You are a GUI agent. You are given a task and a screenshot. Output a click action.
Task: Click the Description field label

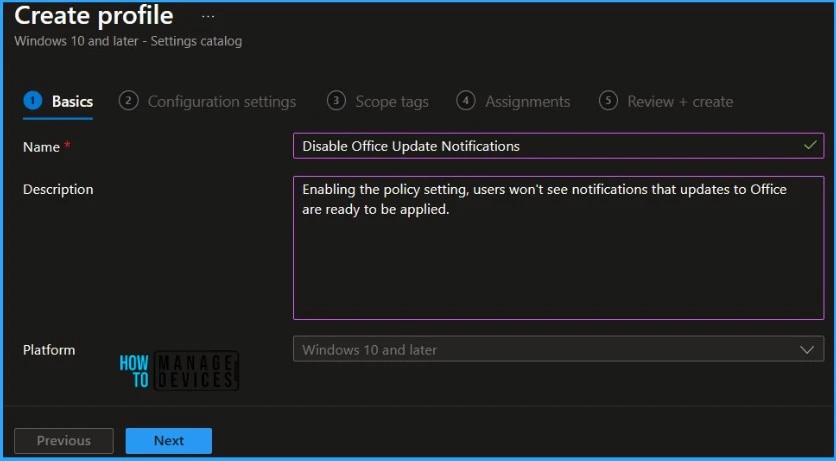(x=58, y=189)
